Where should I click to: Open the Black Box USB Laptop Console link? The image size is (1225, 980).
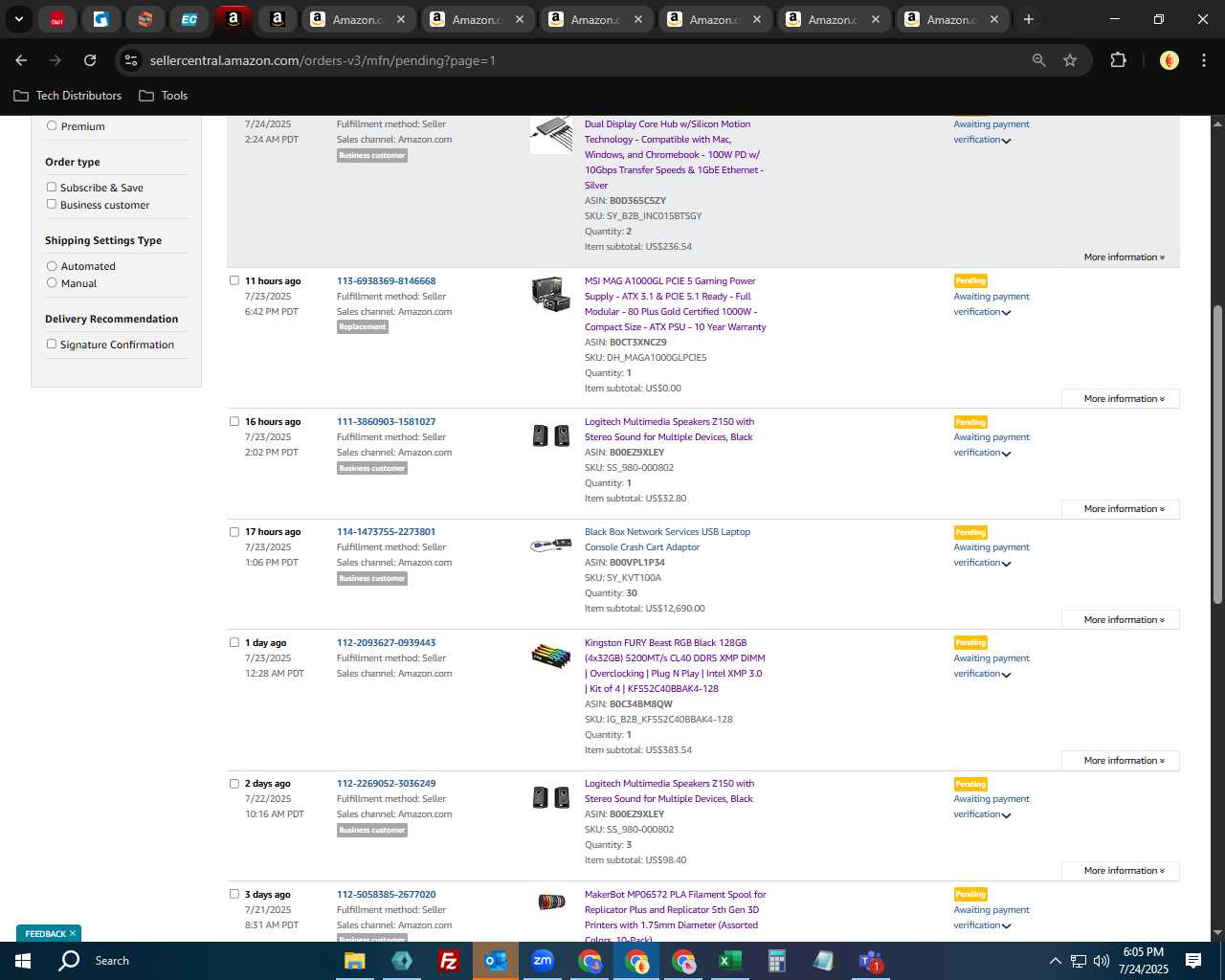(667, 540)
